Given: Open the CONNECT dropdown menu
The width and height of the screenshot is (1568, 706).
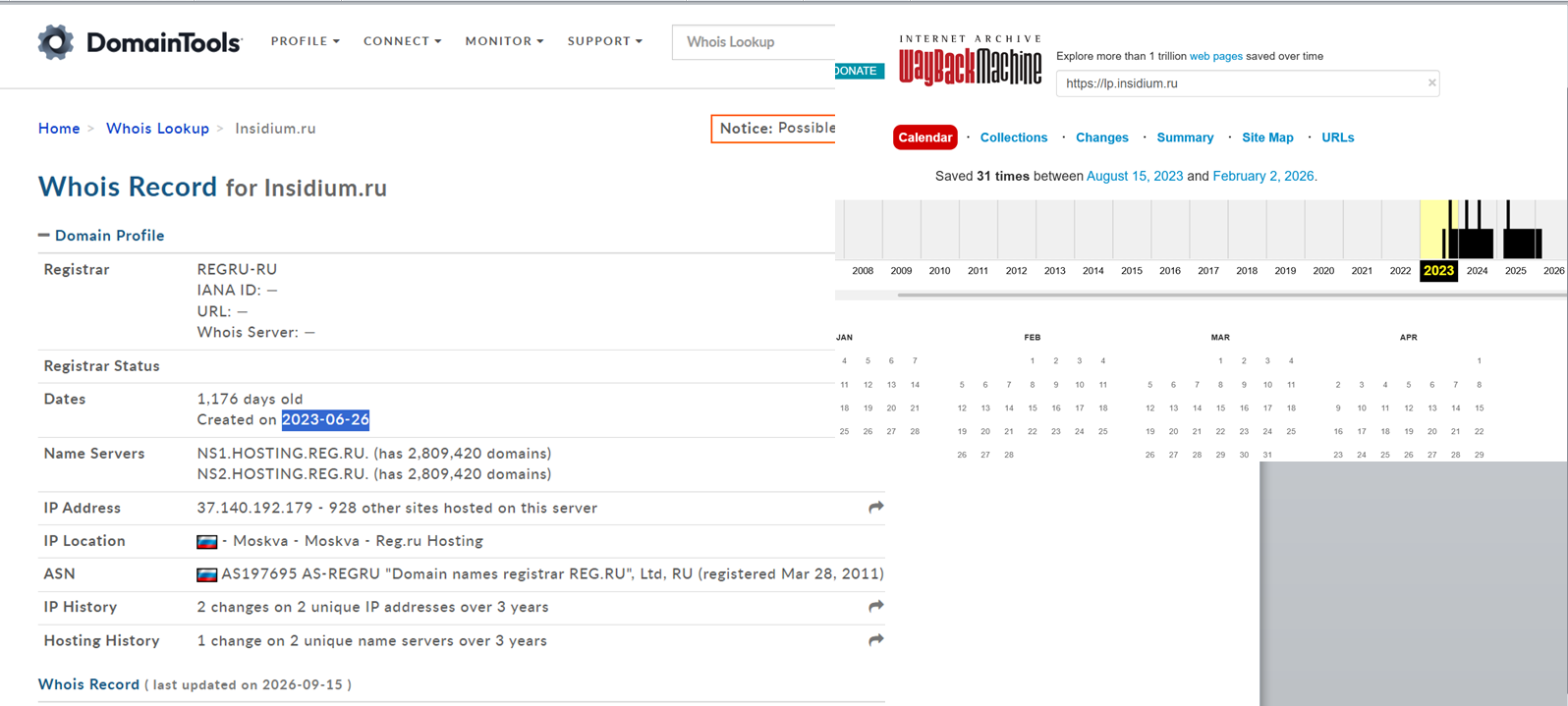Looking at the screenshot, I should (403, 41).
